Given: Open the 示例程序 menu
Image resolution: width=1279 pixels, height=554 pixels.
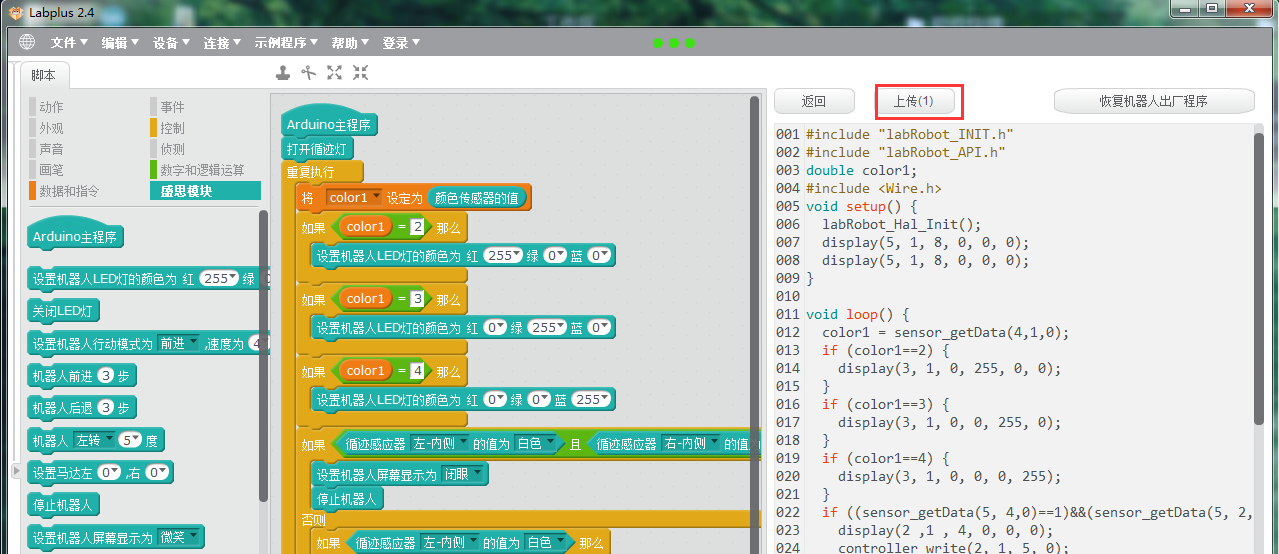Looking at the screenshot, I should 286,43.
